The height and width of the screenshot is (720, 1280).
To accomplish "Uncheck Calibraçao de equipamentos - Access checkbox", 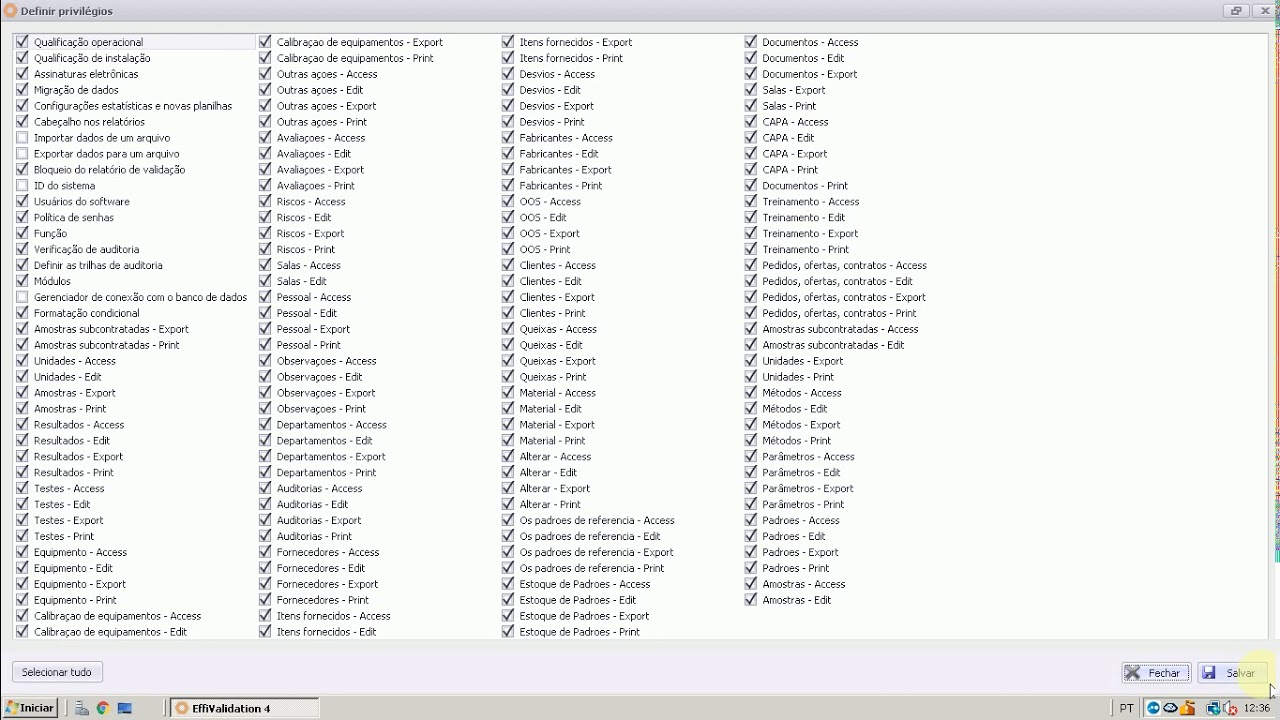I will [22, 616].
